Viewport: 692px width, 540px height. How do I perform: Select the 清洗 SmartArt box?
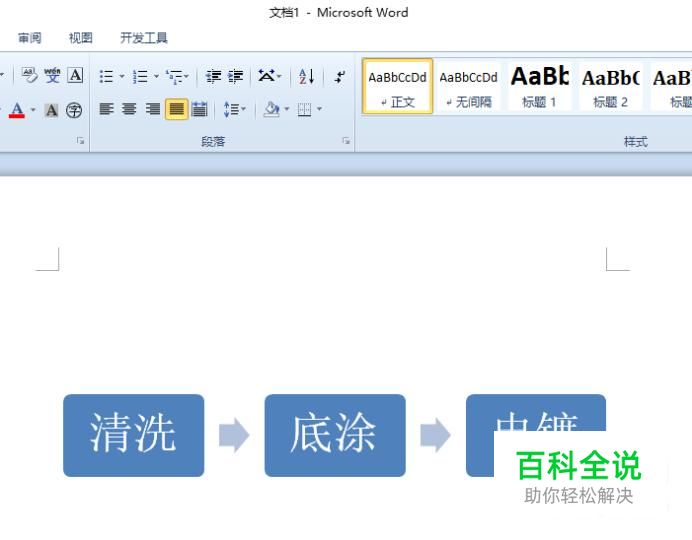[134, 435]
